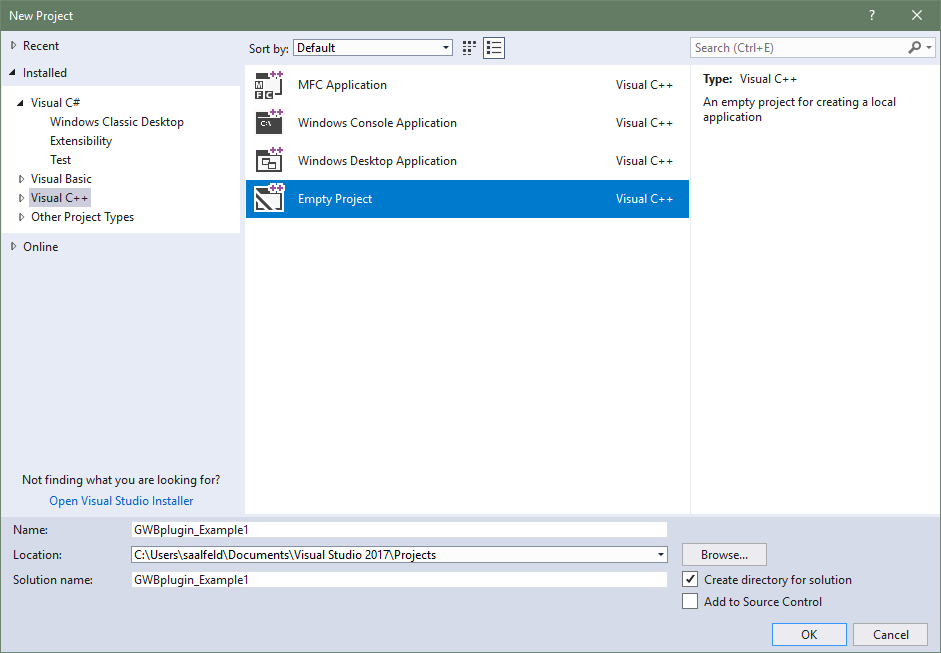Click the project Name input field

(x=399, y=529)
